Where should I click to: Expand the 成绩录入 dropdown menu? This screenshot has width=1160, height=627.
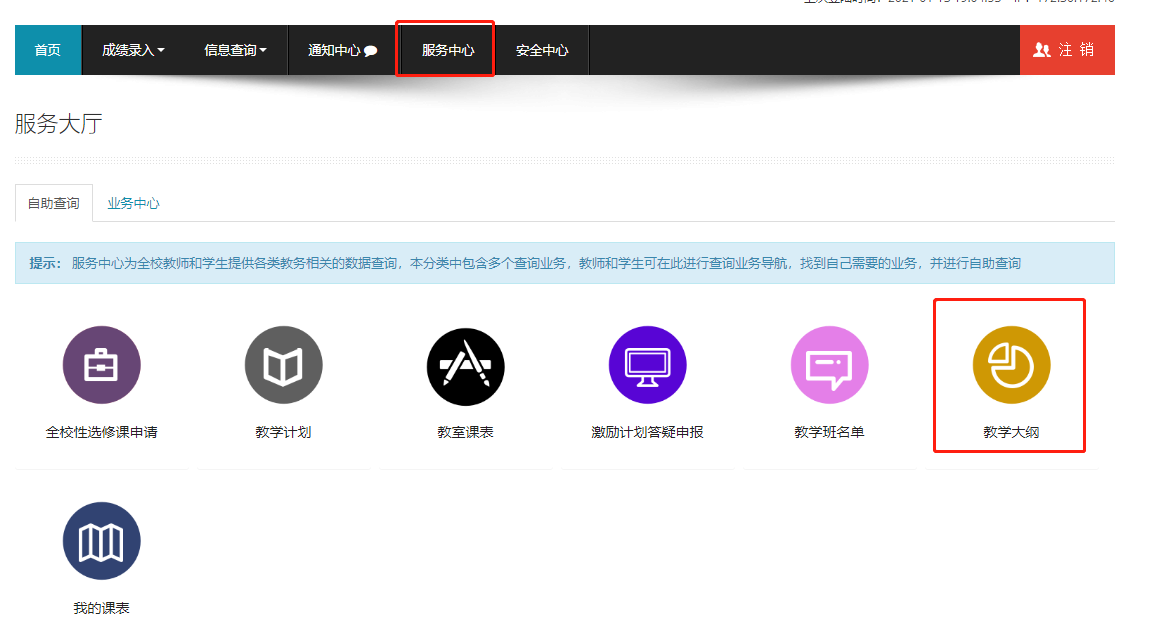133,50
